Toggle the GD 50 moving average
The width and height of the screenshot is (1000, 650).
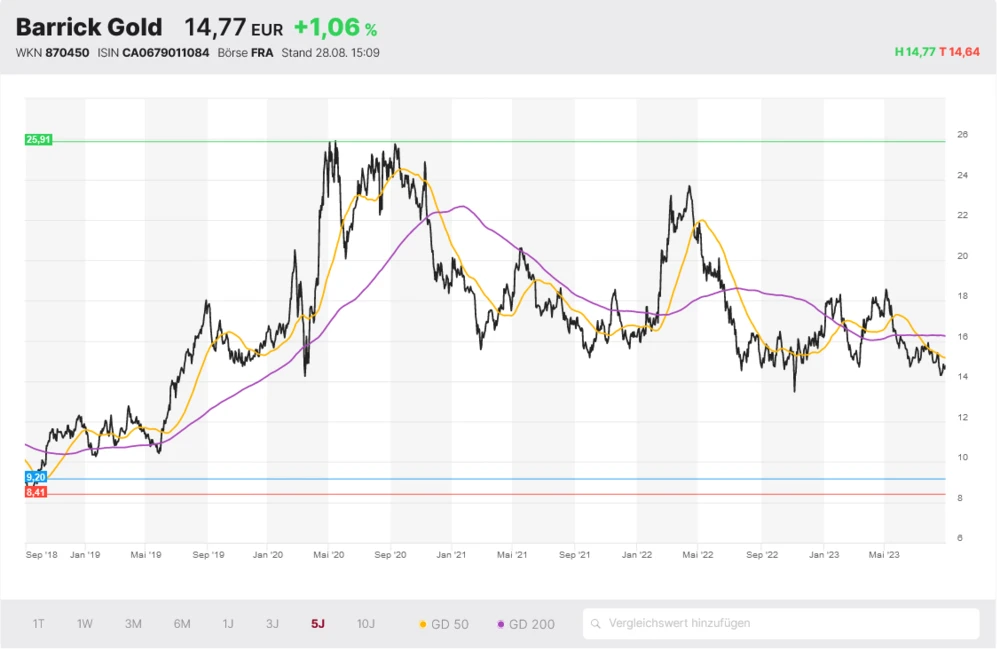tap(443, 624)
